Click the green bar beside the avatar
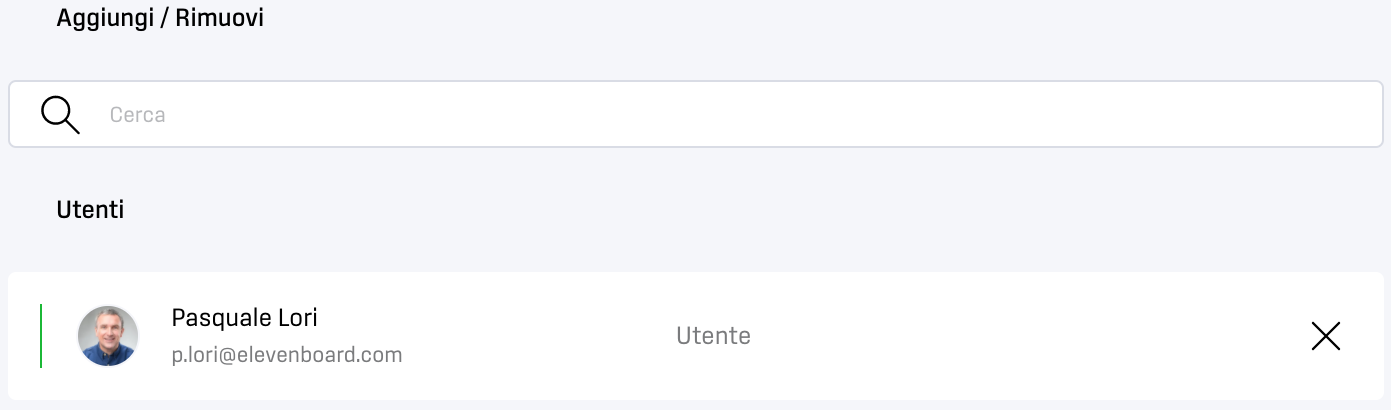 tap(41, 336)
